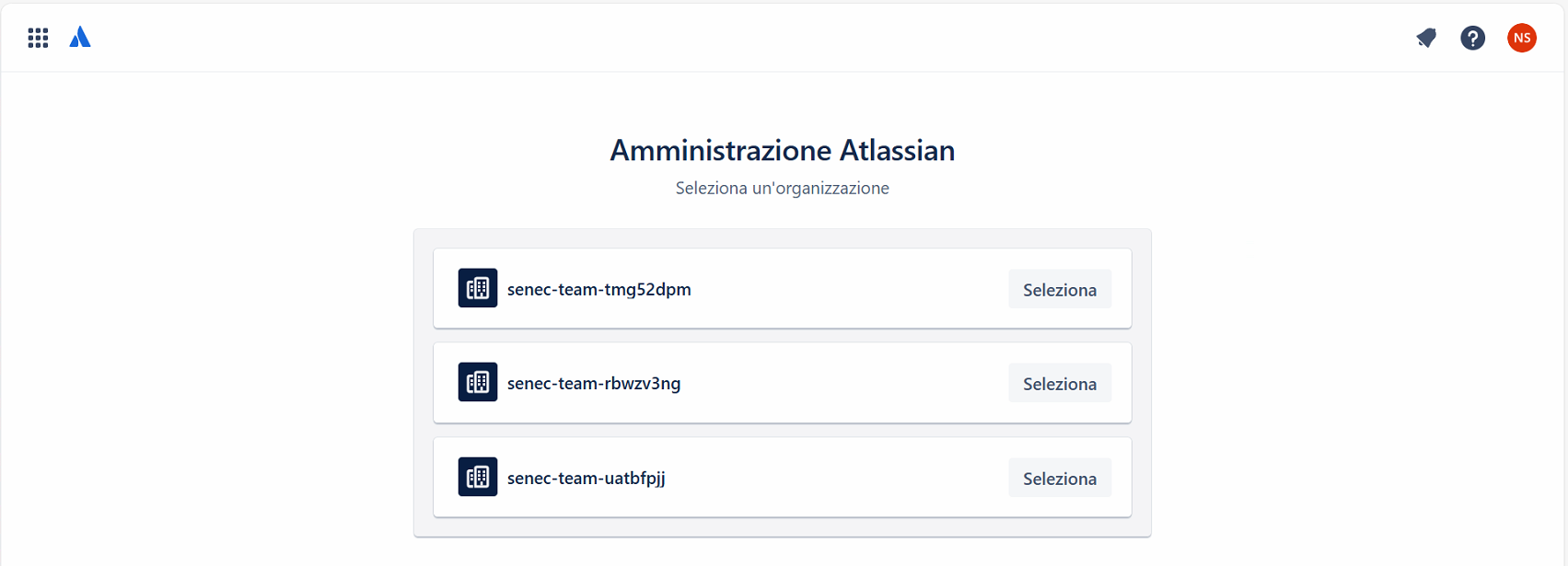Open the notifications flag icon
This screenshot has width=1568, height=566.
1426,38
